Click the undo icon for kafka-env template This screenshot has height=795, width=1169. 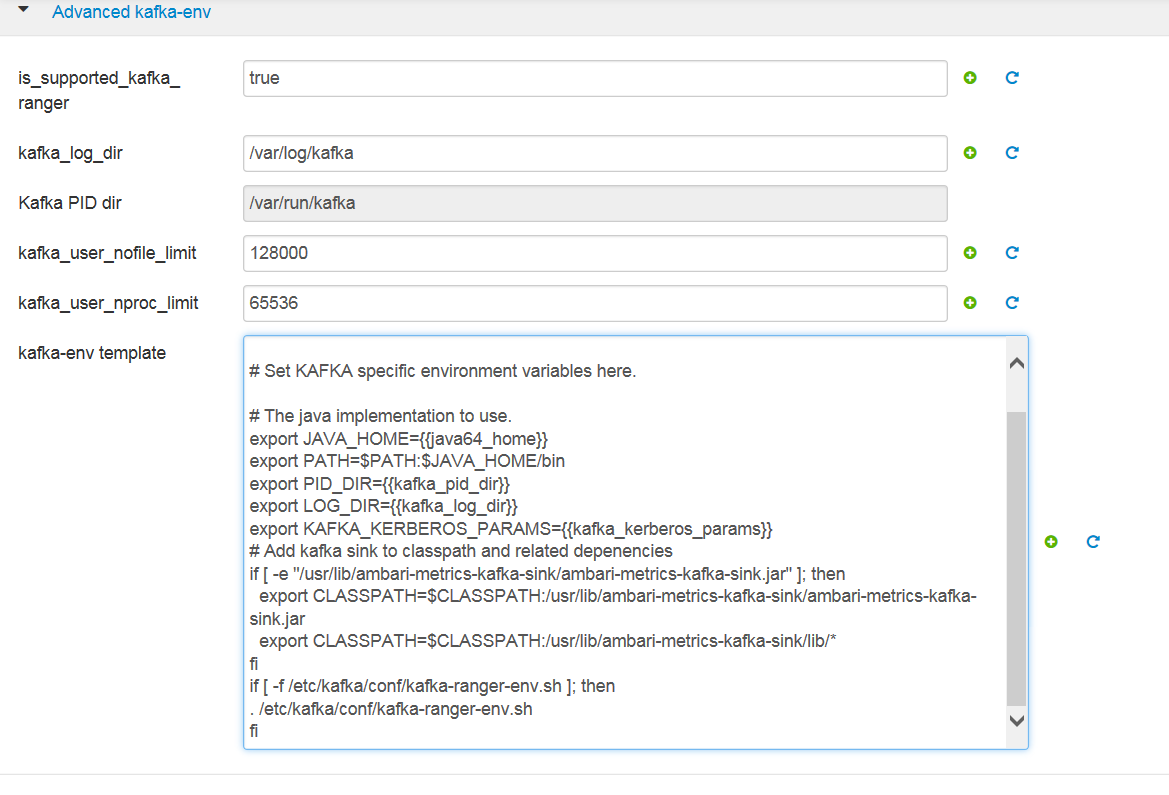point(1092,541)
